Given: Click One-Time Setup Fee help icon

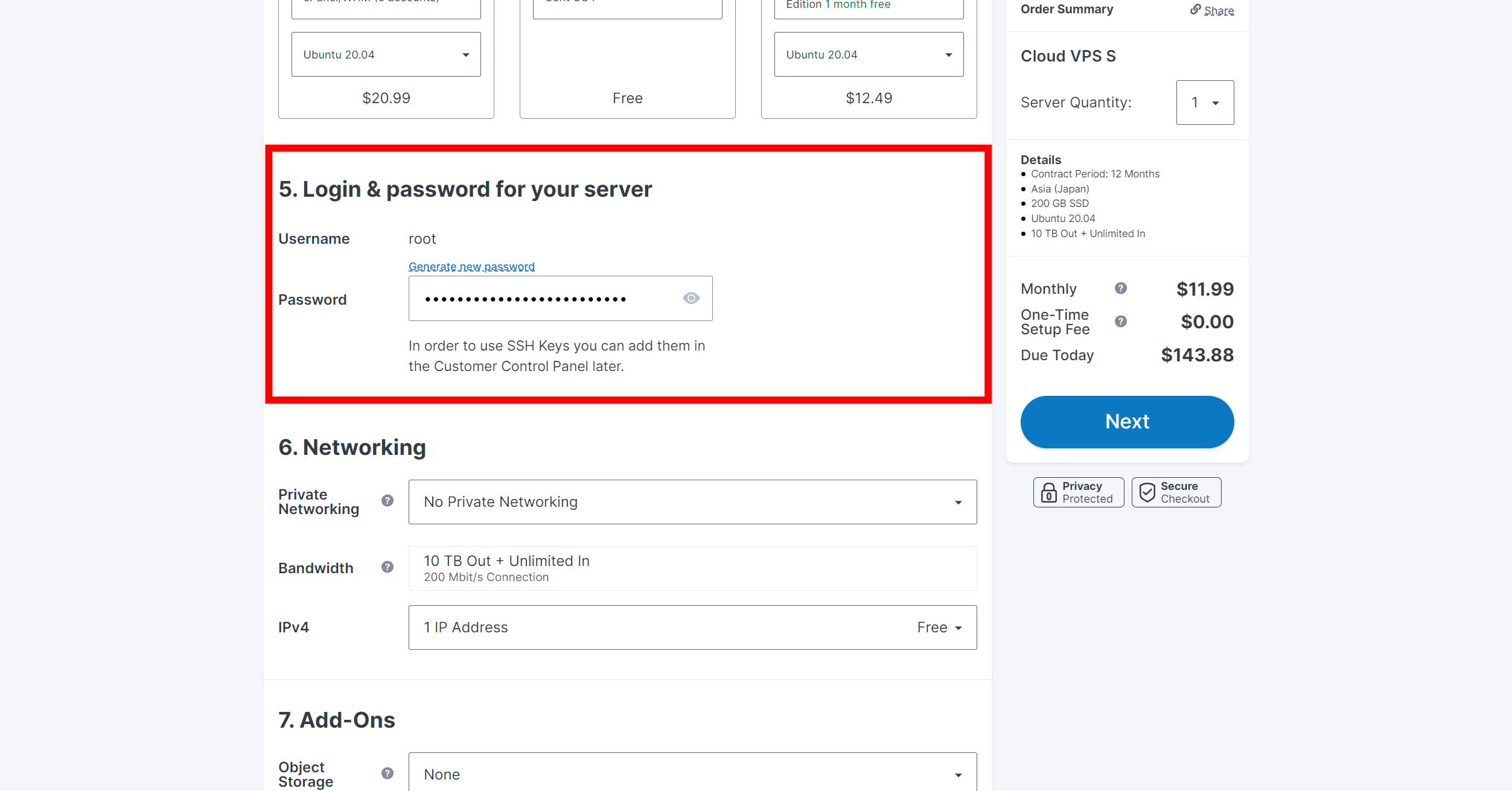Looking at the screenshot, I should [1121, 322].
